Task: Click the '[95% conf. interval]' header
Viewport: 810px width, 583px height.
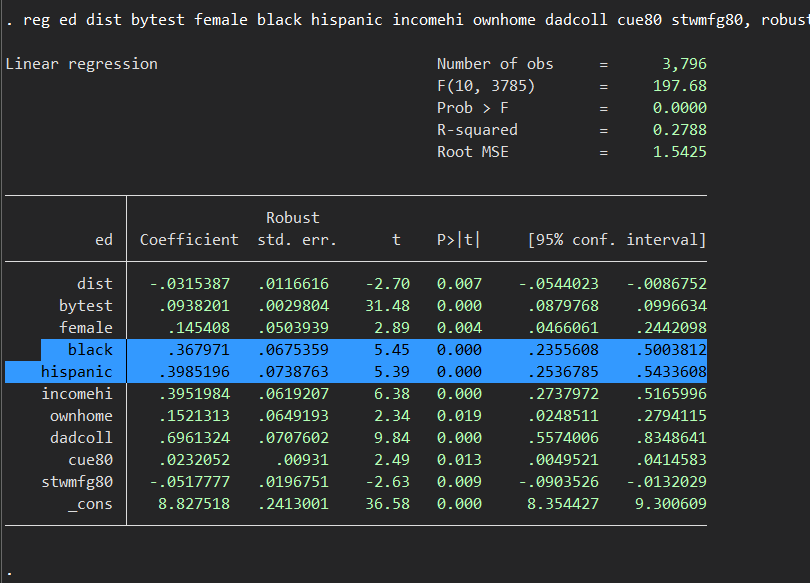Action: 617,240
